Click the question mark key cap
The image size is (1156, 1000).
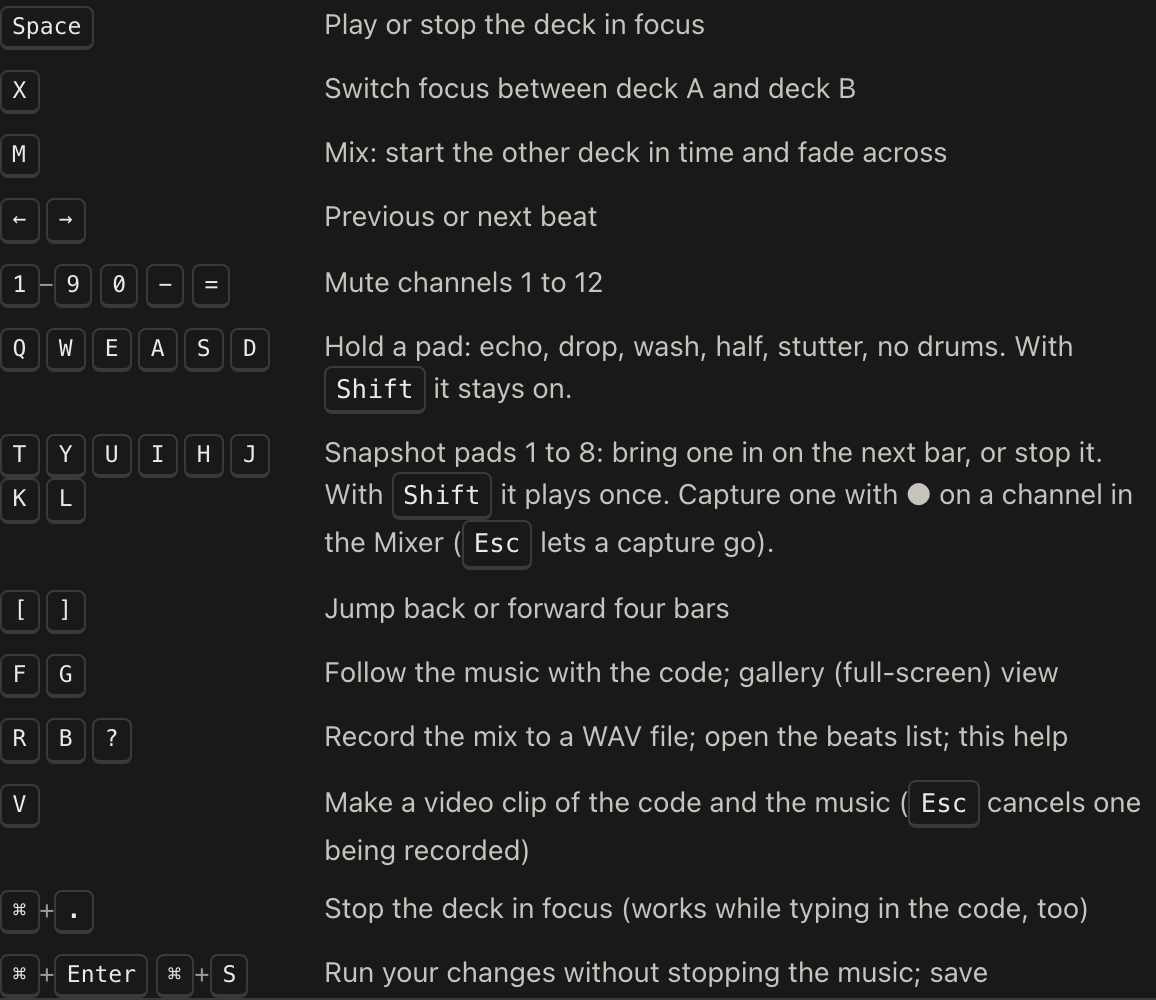pyautogui.click(x=111, y=740)
